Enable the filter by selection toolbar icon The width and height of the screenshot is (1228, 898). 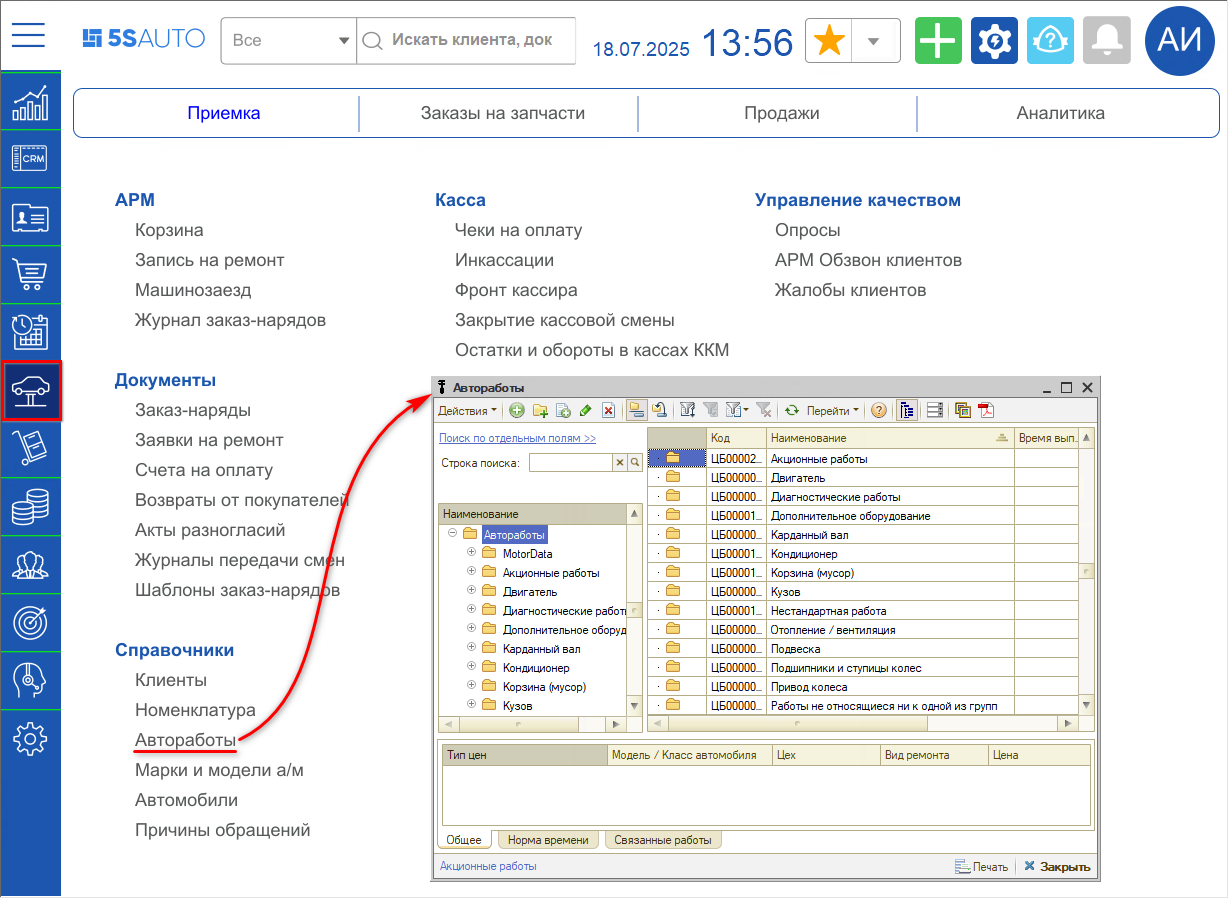pos(688,410)
